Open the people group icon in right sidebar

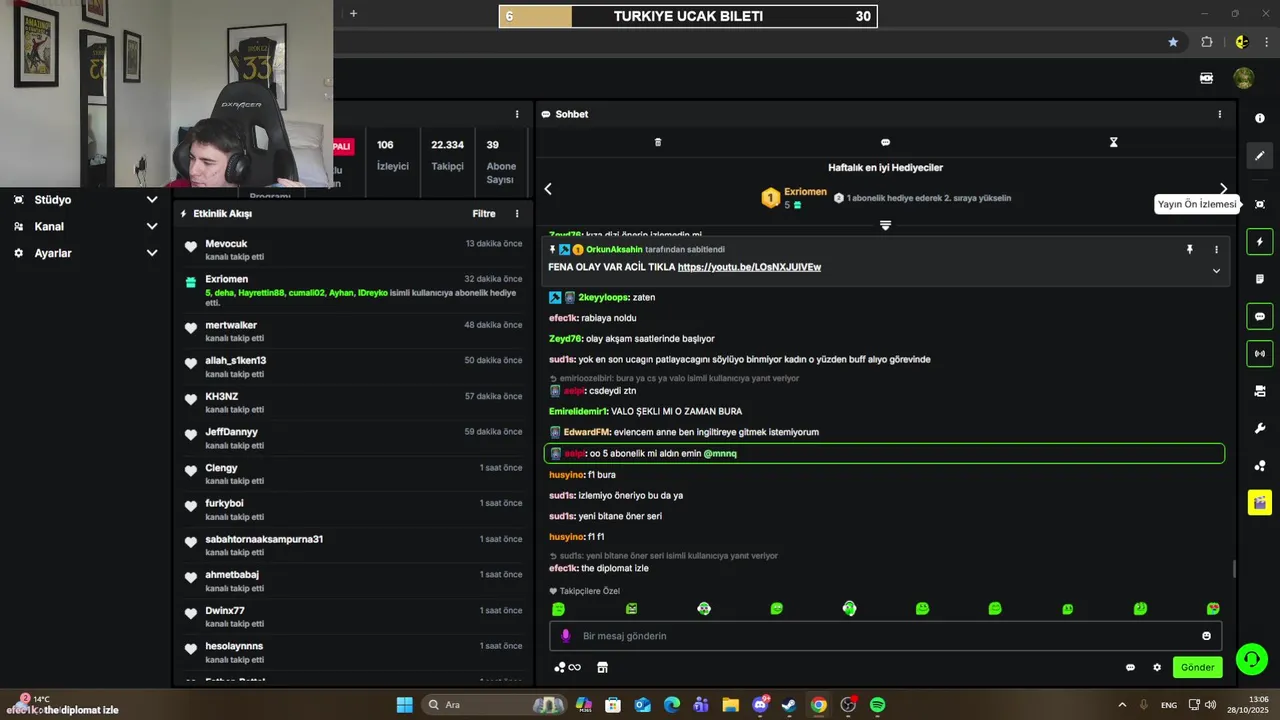tap(1259, 466)
